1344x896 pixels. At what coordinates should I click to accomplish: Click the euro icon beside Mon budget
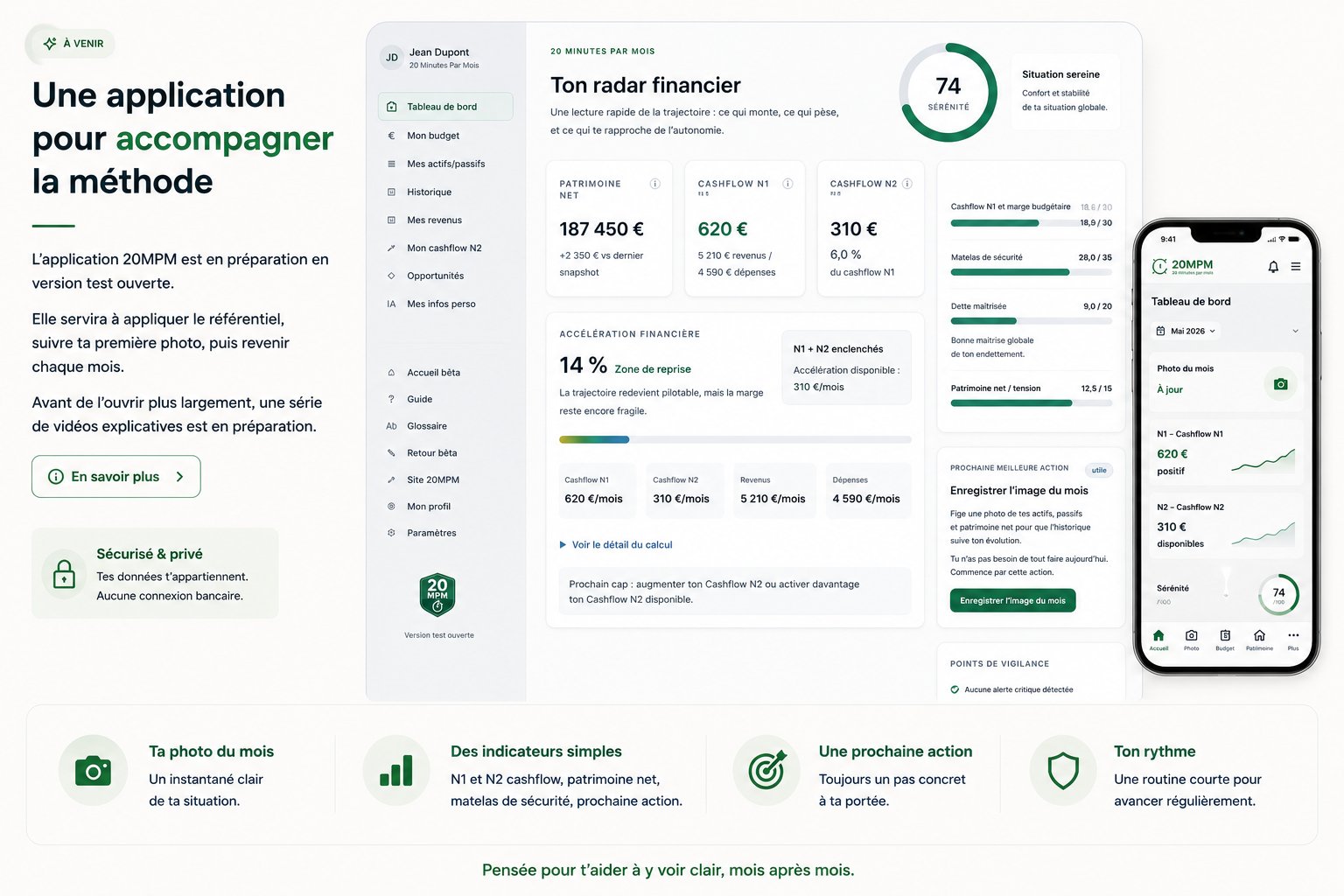(x=391, y=136)
